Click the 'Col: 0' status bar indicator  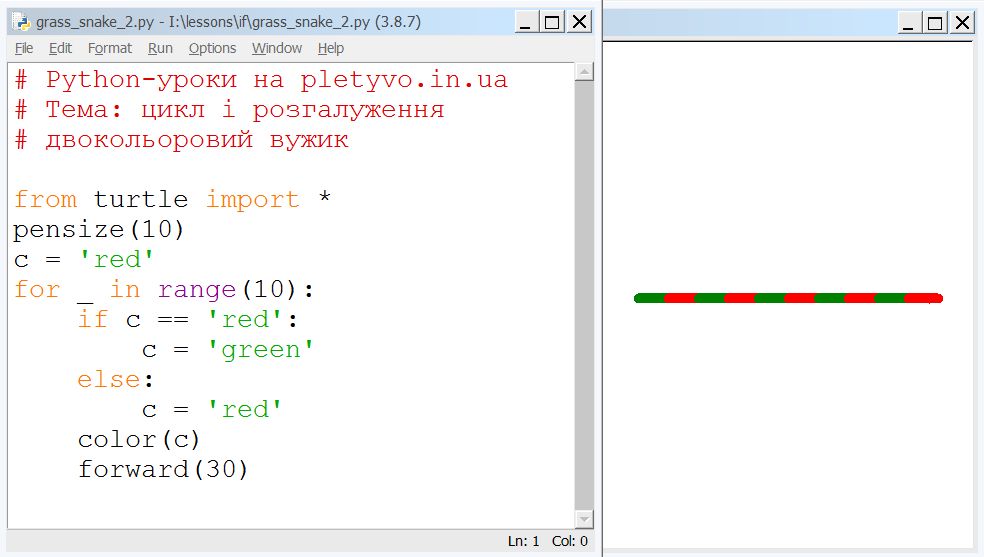pos(570,541)
